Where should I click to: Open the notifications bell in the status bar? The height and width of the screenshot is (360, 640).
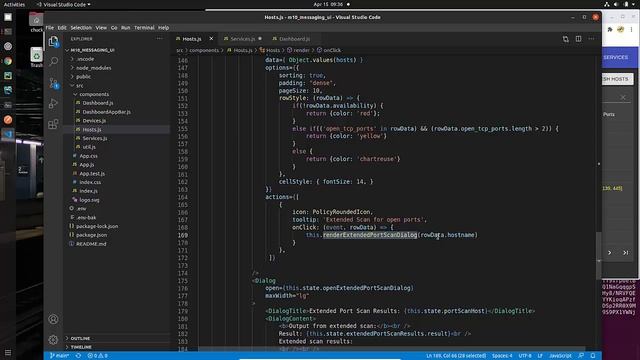click(593, 356)
